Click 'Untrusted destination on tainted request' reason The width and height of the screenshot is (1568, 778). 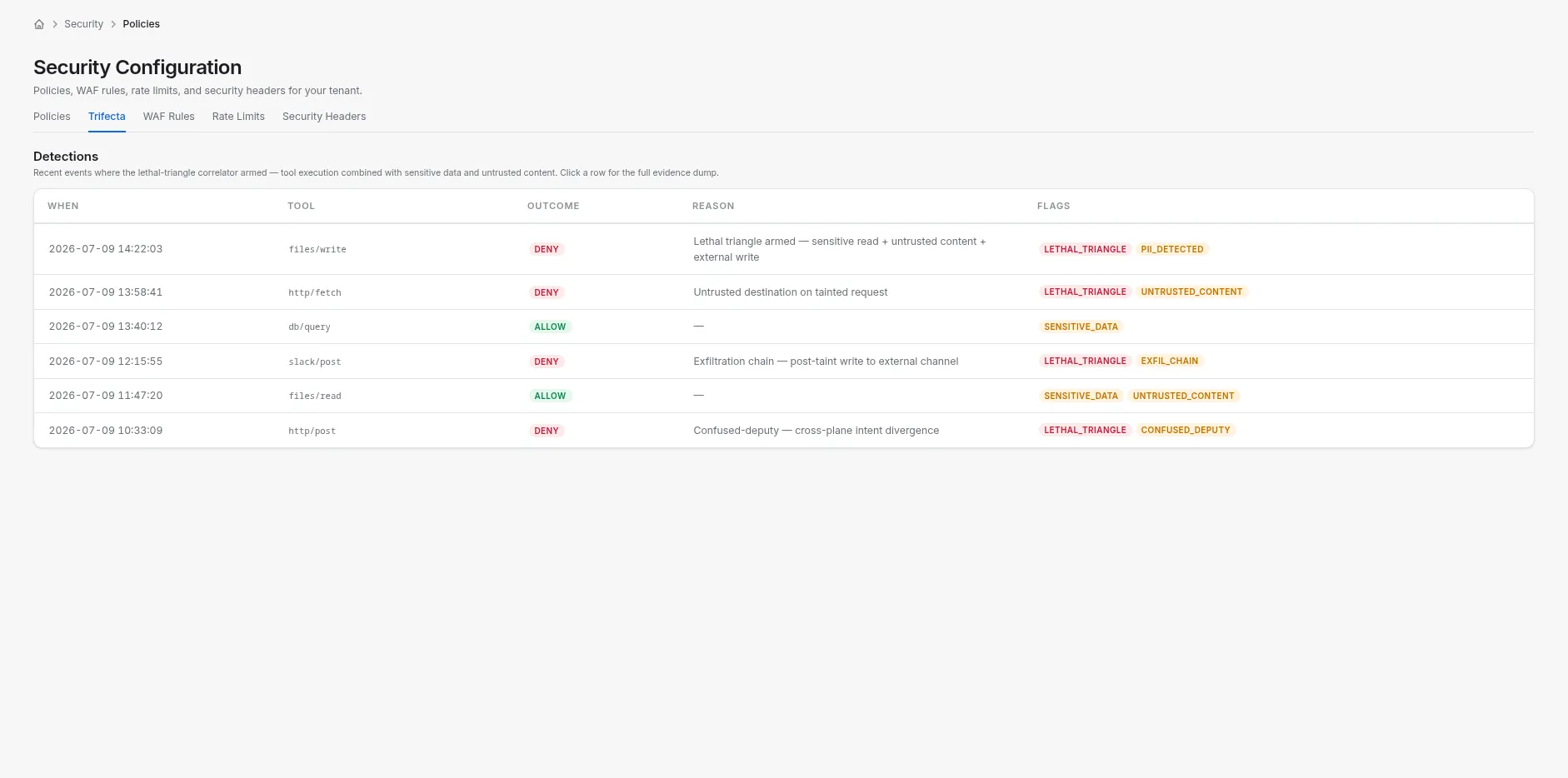[791, 292]
